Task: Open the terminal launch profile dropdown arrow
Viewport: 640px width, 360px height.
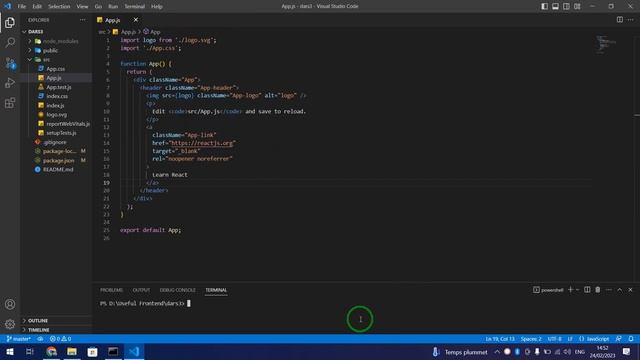Action: click(x=577, y=290)
